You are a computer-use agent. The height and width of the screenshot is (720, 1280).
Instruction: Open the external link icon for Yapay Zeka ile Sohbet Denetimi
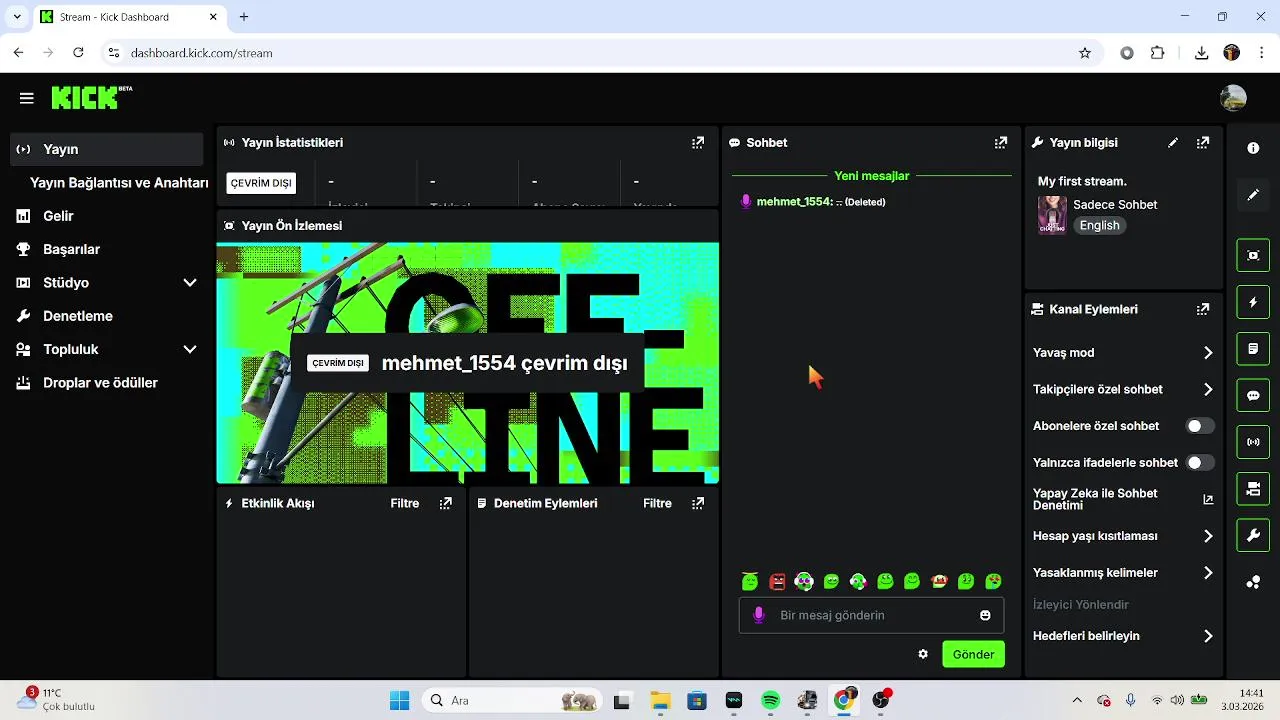click(1208, 499)
